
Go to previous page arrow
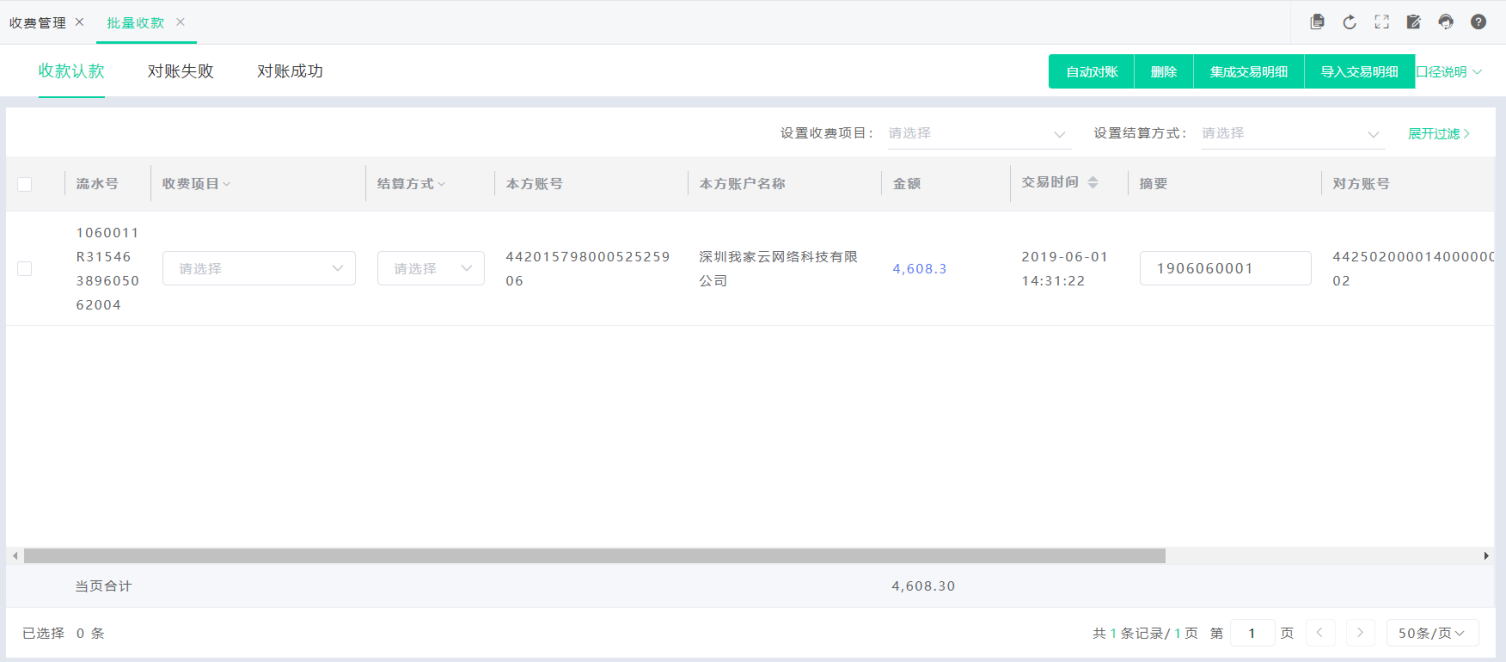coord(1320,633)
